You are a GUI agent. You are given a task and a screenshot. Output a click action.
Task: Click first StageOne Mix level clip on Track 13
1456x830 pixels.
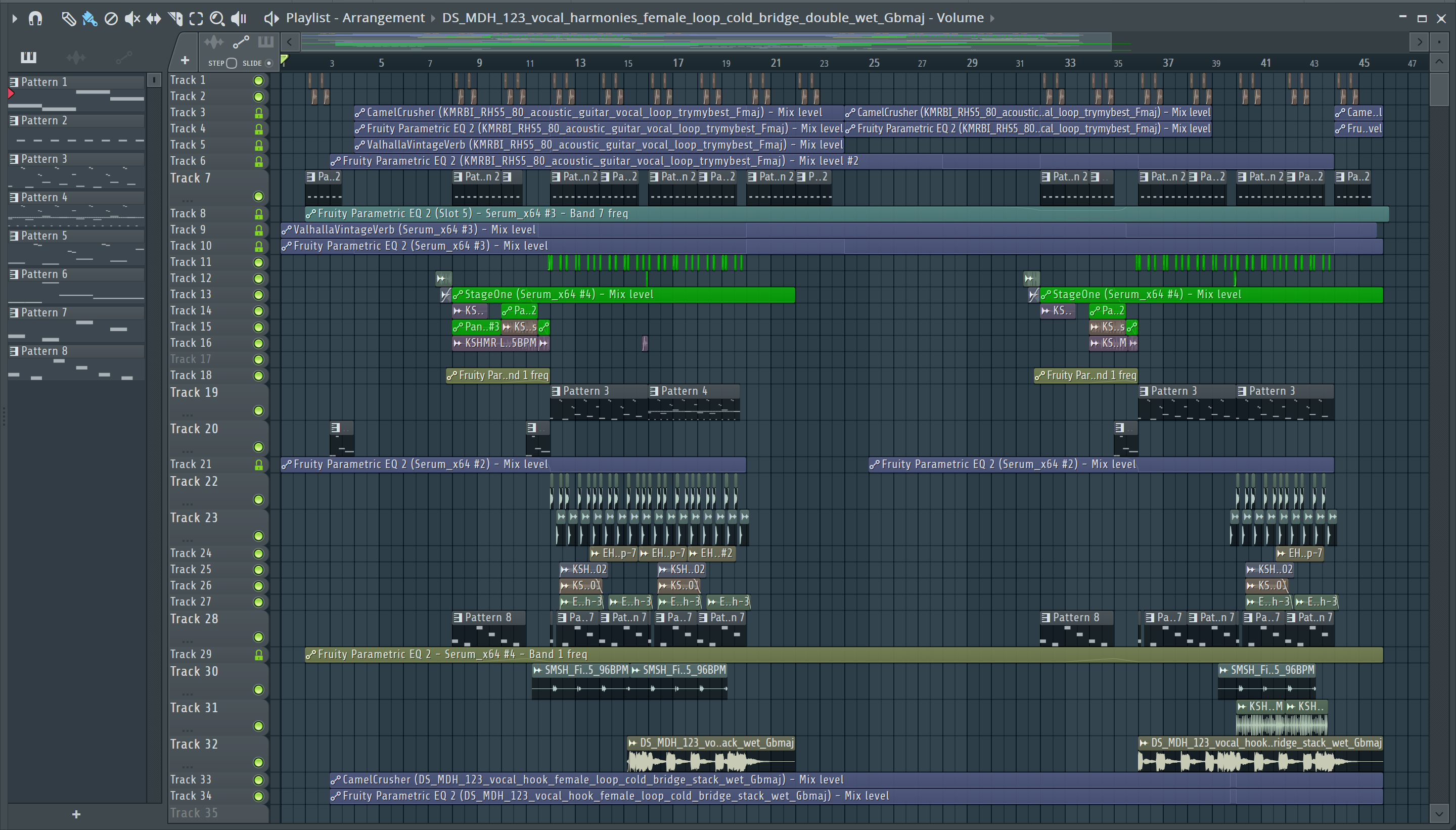pyautogui.click(x=623, y=295)
